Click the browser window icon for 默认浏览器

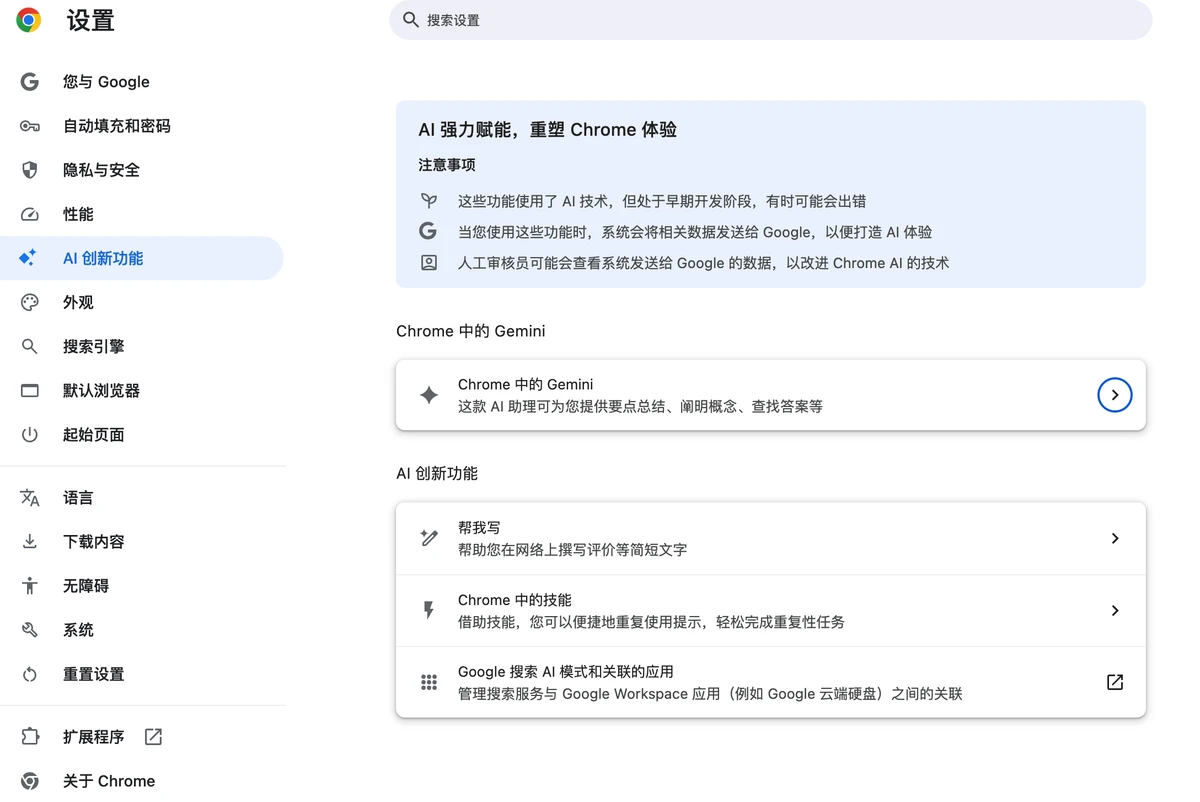click(30, 390)
